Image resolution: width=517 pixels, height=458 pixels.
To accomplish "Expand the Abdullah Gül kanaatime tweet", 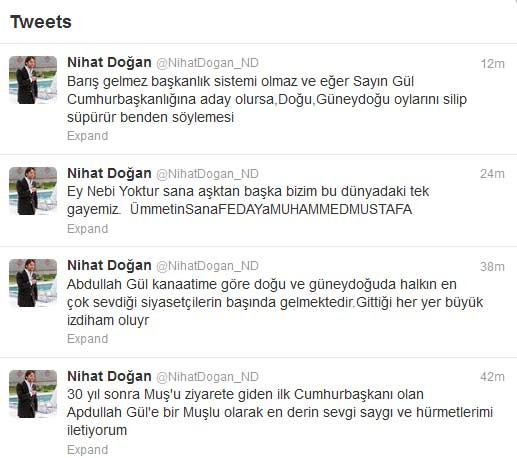I will click(87, 339).
